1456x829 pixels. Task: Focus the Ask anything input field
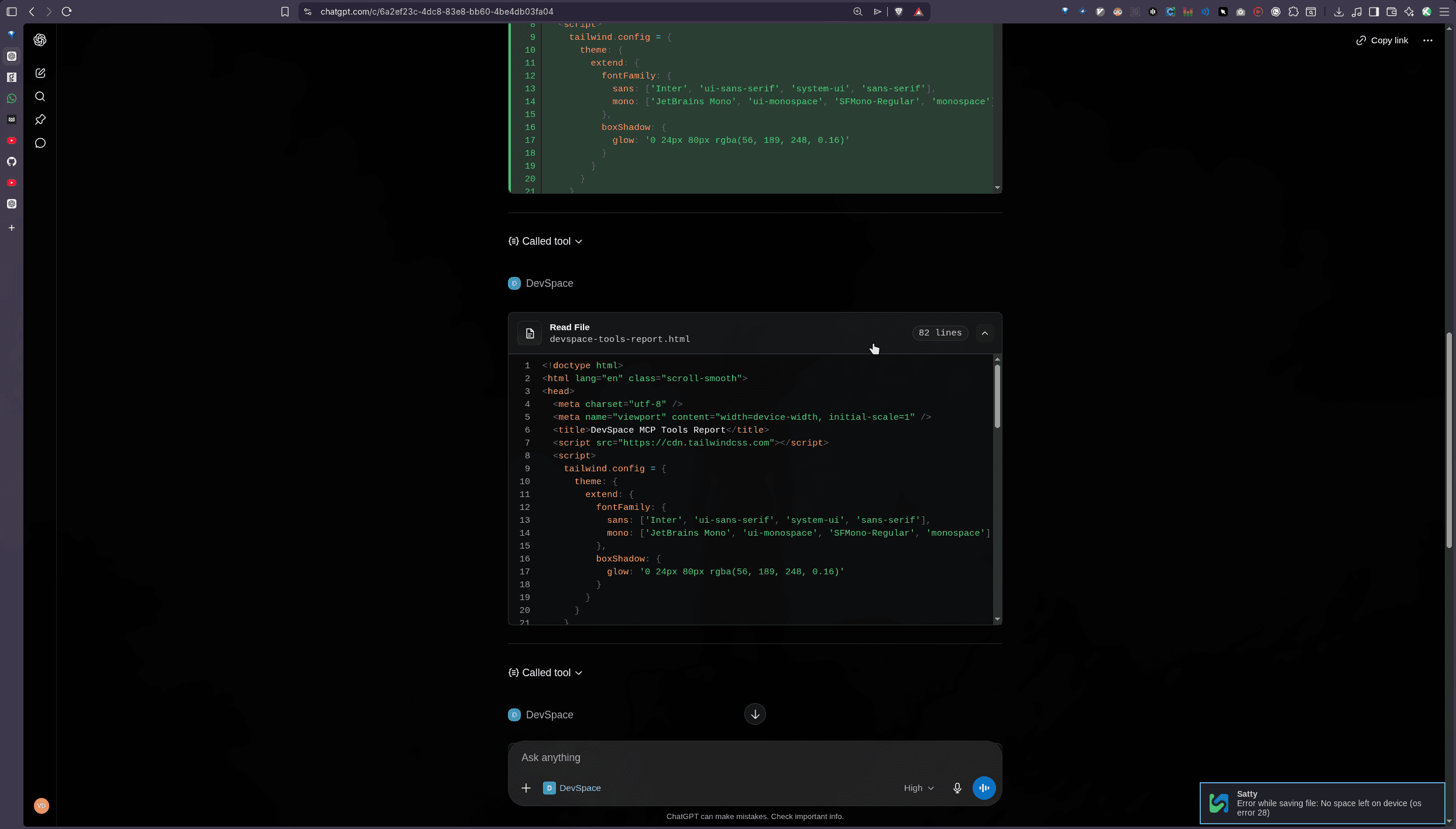click(755, 758)
